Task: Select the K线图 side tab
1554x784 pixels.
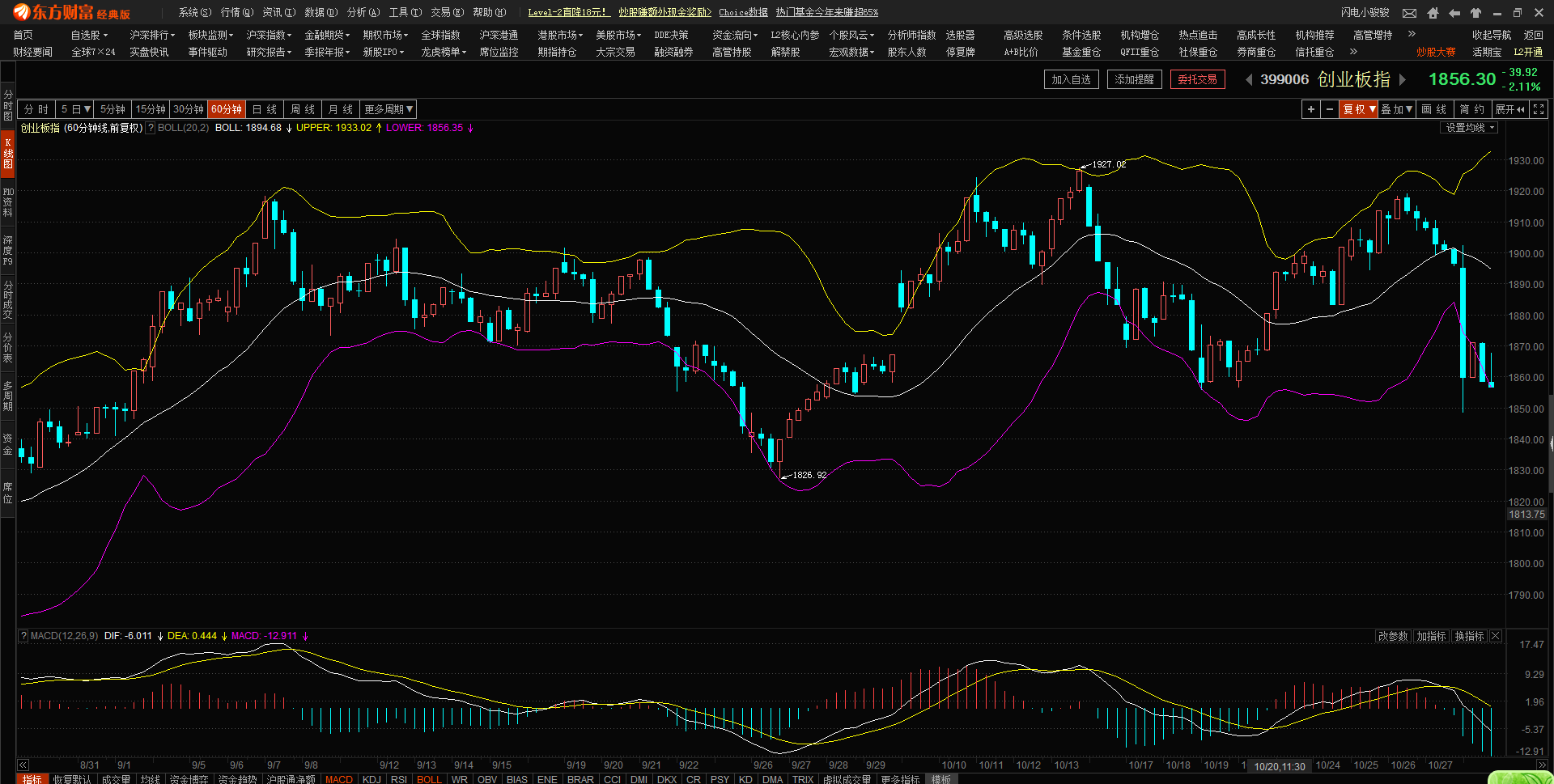Action: [8, 153]
